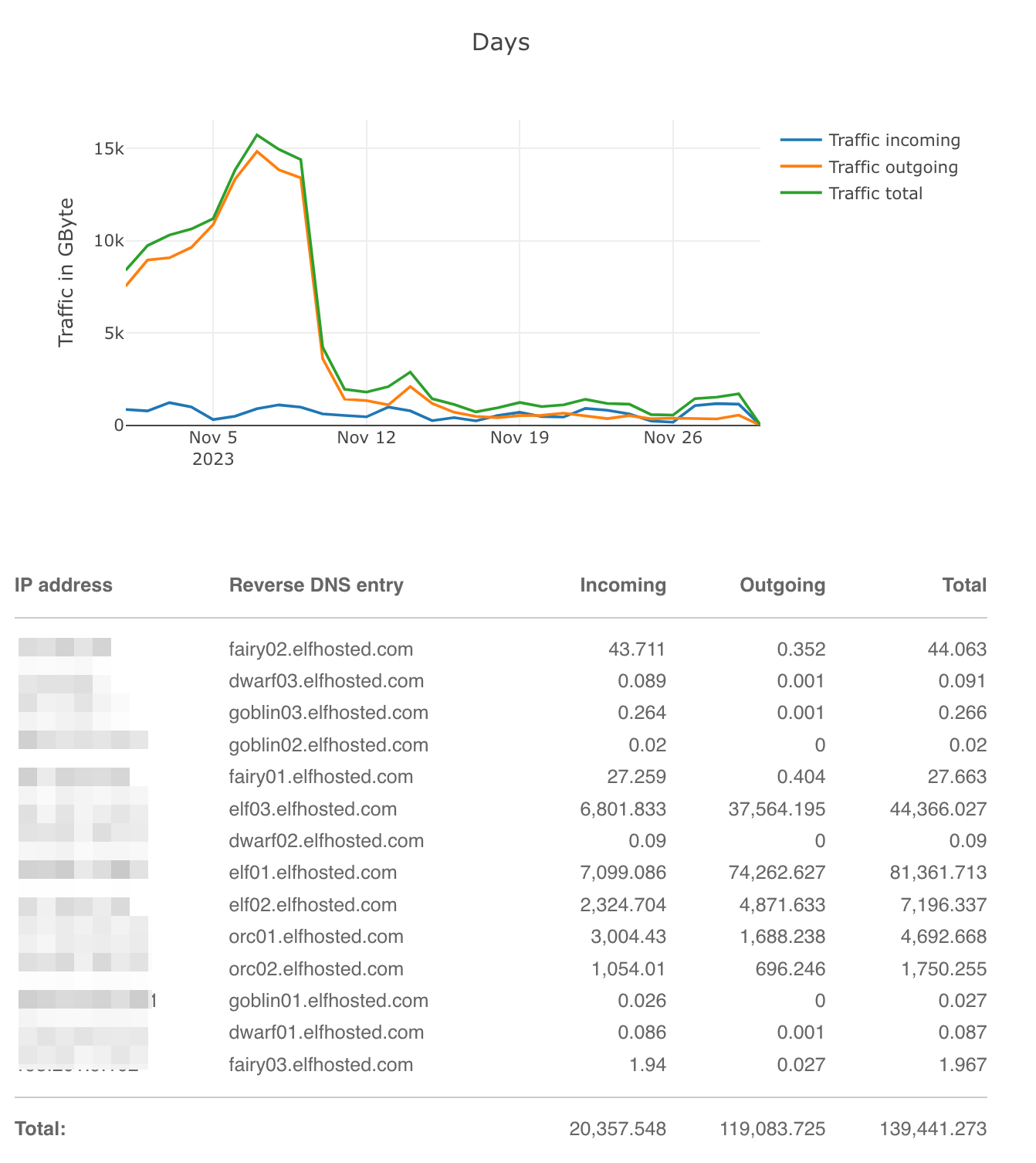Click outgoing value 37,564.195 for elf03
1036x1163 pixels.
point(777,809)
